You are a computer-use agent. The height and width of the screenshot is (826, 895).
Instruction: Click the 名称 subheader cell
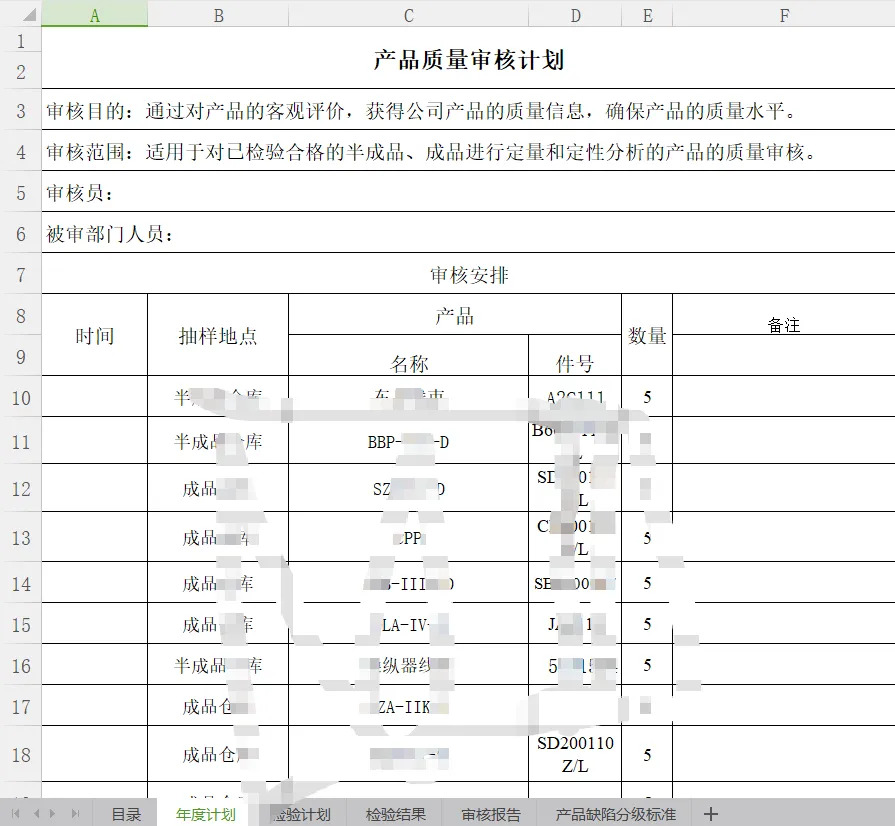click(409, 356)
